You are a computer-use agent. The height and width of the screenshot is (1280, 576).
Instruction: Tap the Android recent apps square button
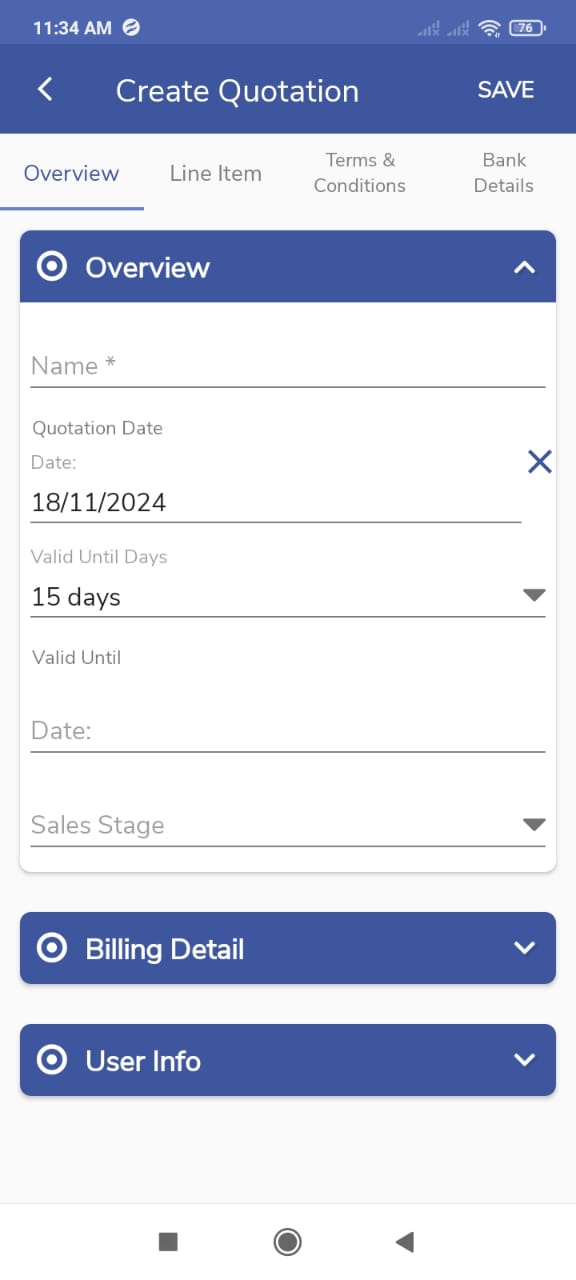(x=168, y=1242)
